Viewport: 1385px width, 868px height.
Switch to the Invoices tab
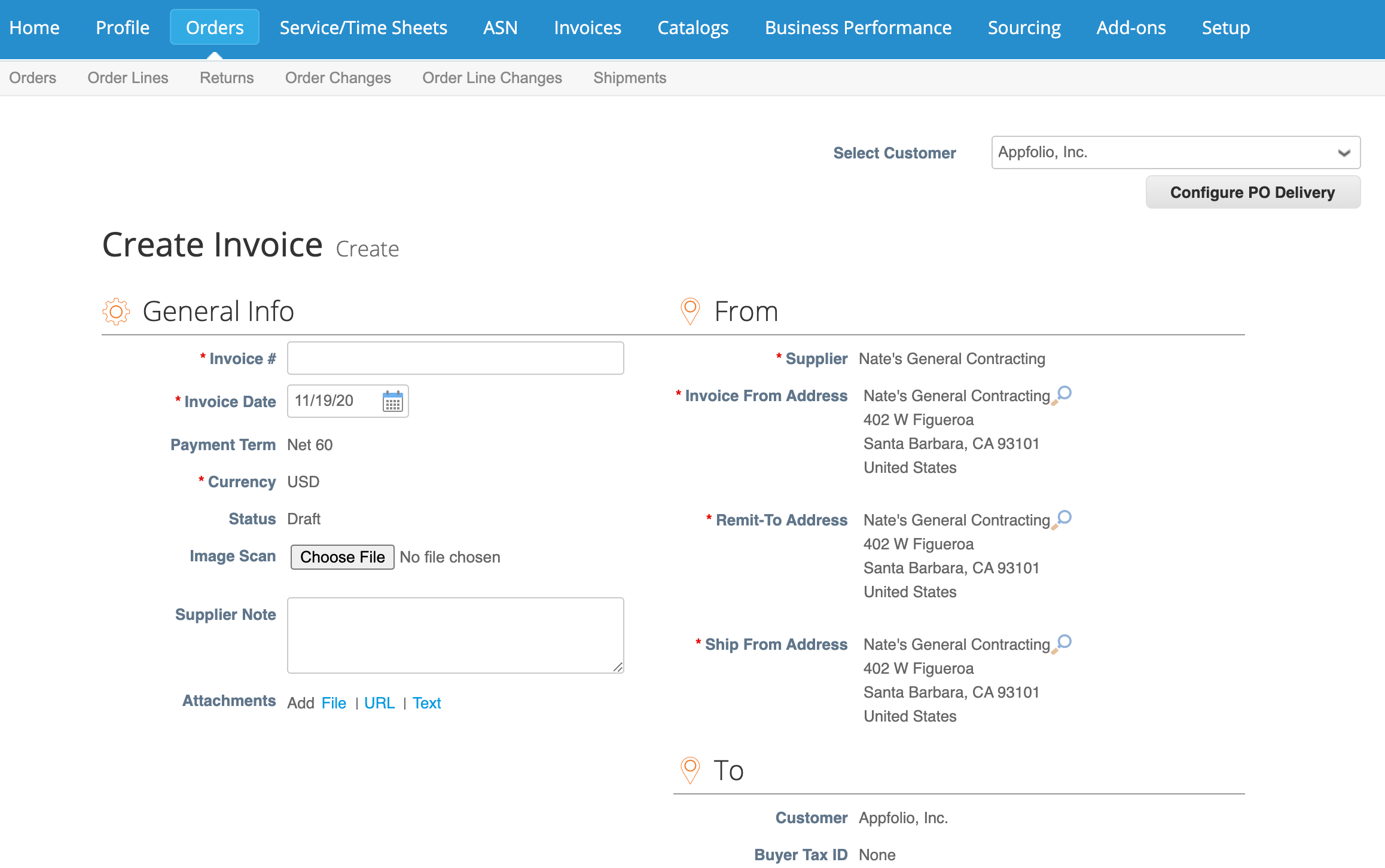pyautogui.click(x=587, y=27)
